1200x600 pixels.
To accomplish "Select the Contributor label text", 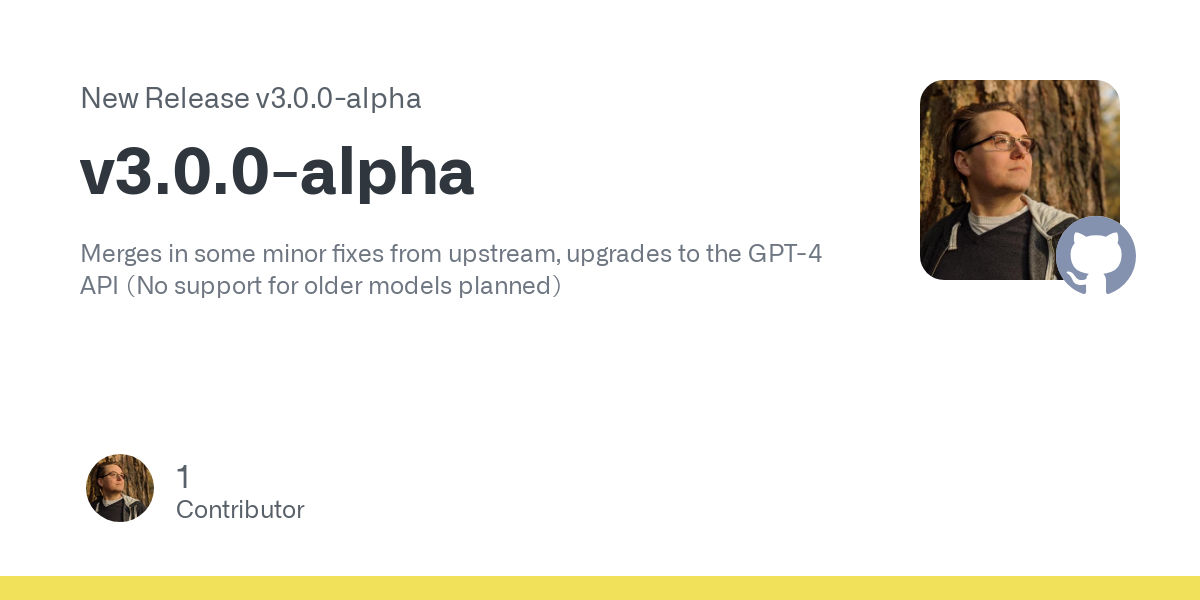I will pyautogui.click(x=240, y=510).
